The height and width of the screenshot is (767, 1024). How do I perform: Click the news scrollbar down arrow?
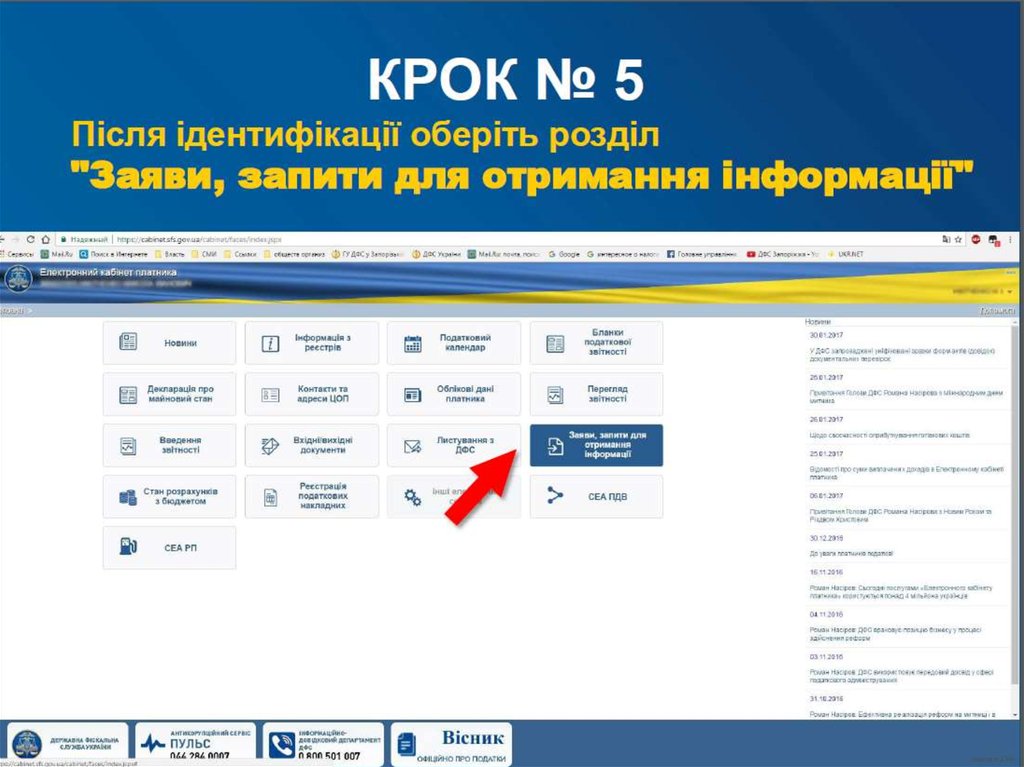1014,715
